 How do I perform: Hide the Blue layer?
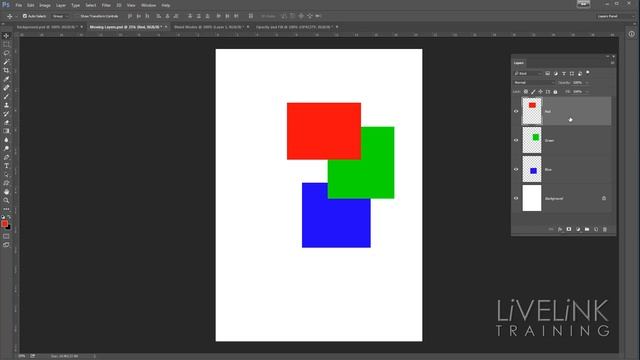coord(516,169)
